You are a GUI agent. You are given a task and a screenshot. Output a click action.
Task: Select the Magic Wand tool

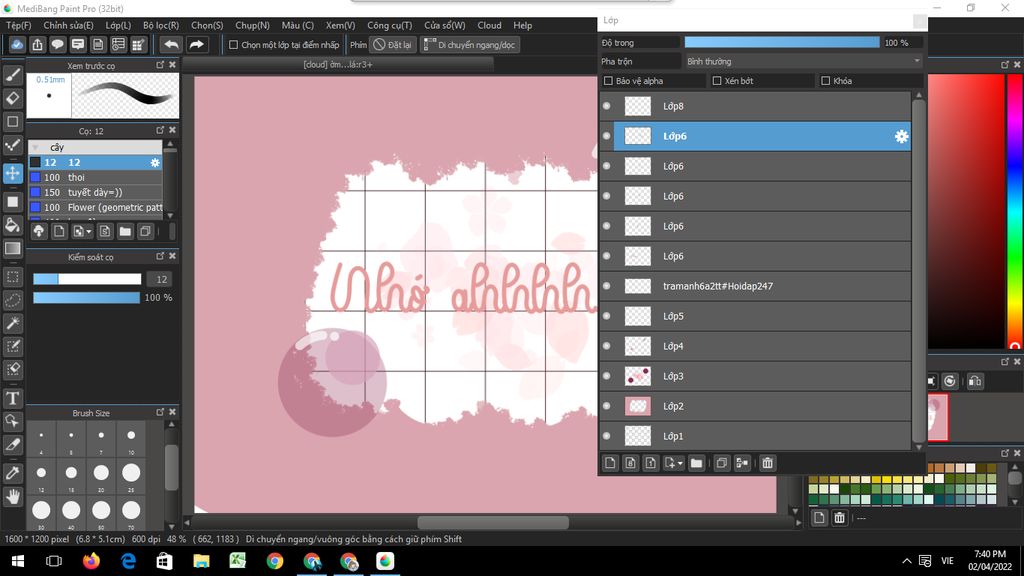coord(12,323)
